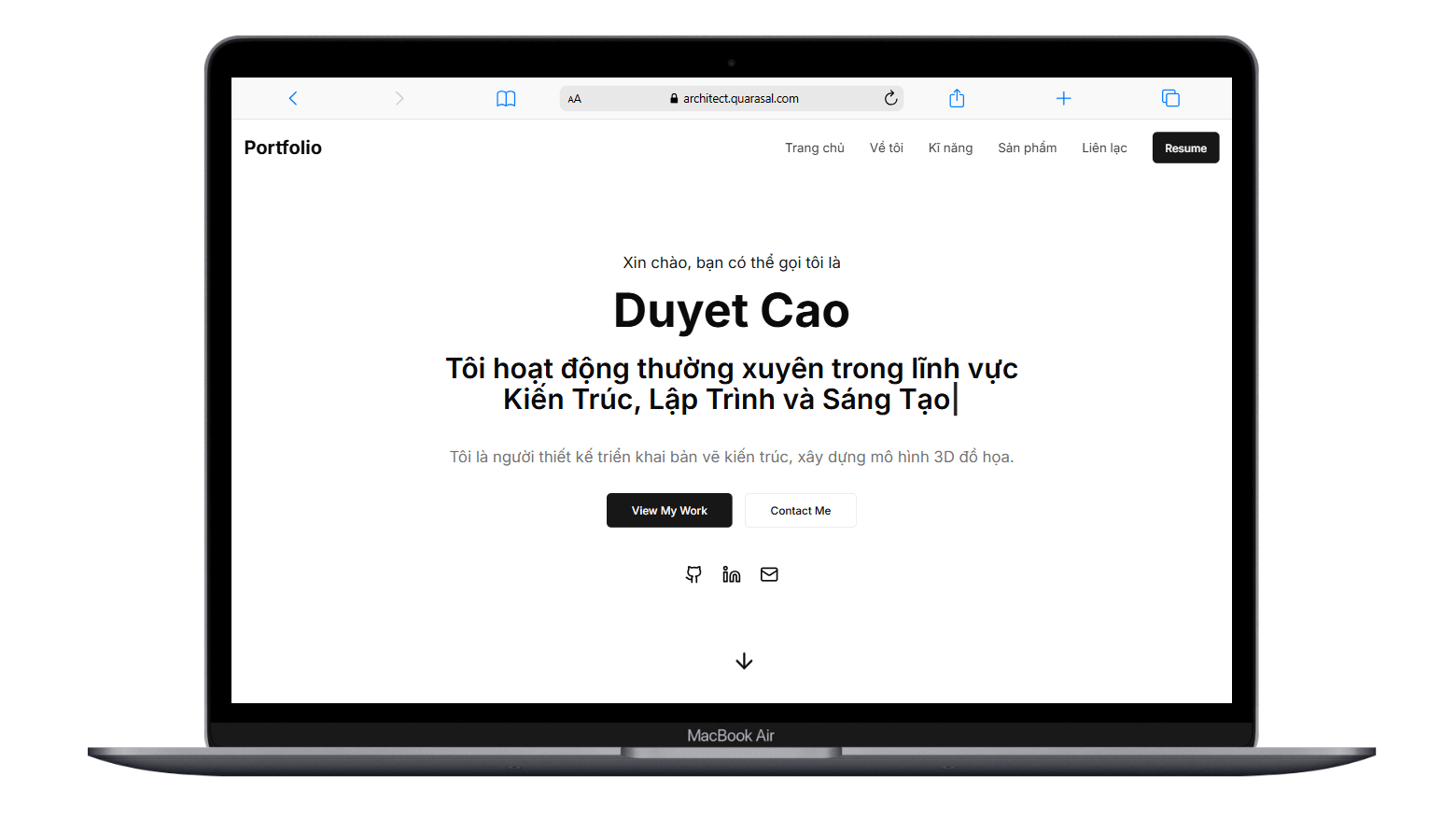This screenshot has width=1456, height=819.
Task: Navigate to Sản phẩm section
Action: pos(1027,148)
